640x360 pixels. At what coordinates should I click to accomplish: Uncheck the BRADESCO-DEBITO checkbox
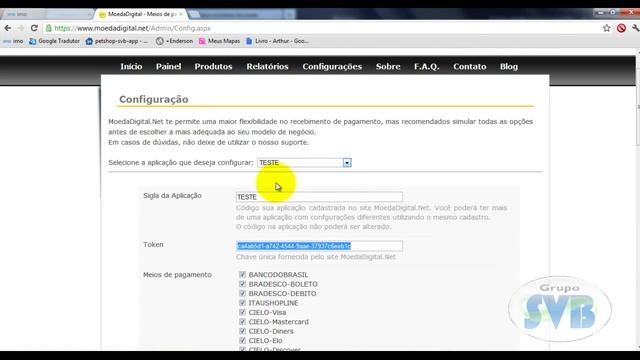click(x=242, y=293)
